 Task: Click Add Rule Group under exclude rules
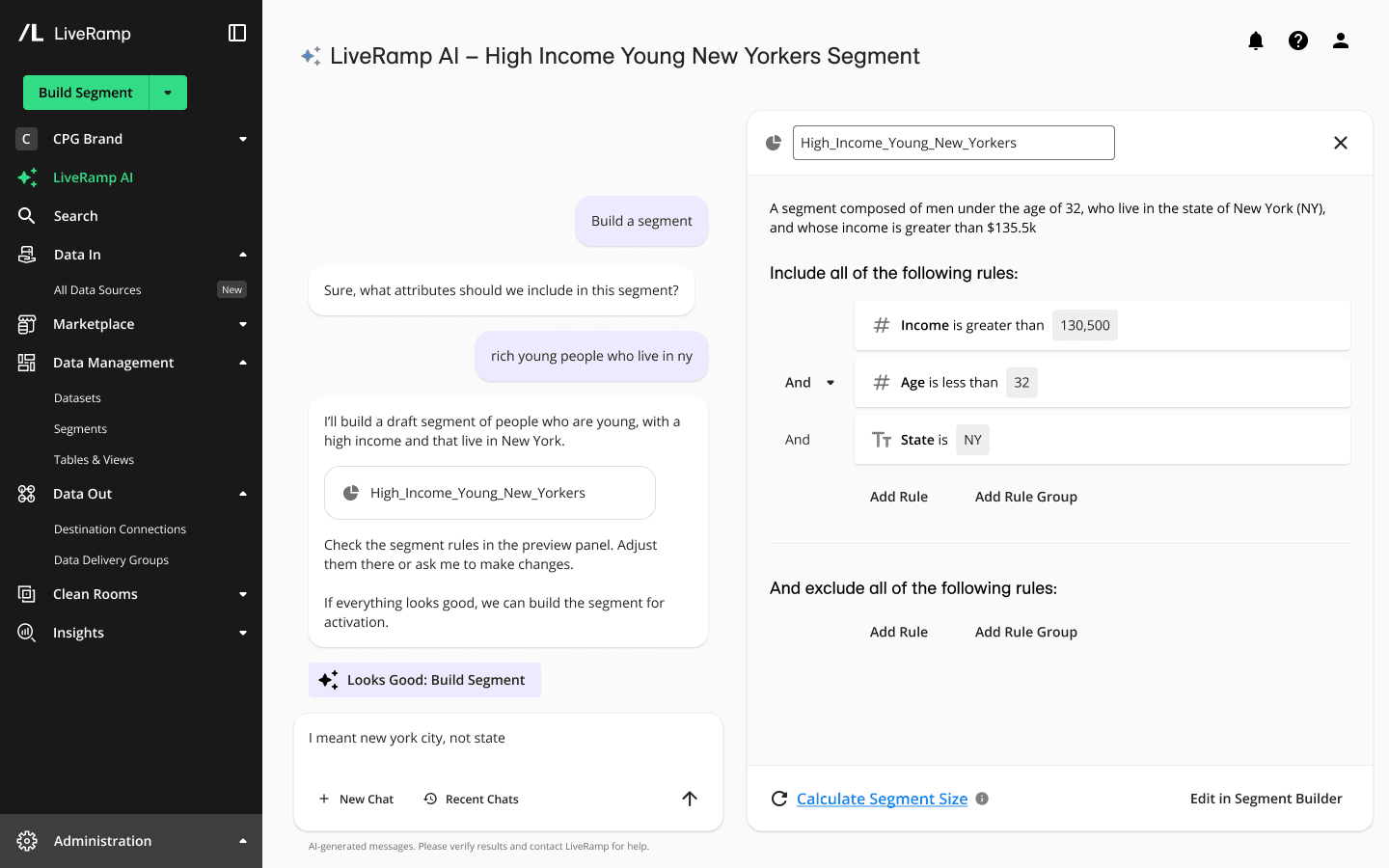(1026, 632)
